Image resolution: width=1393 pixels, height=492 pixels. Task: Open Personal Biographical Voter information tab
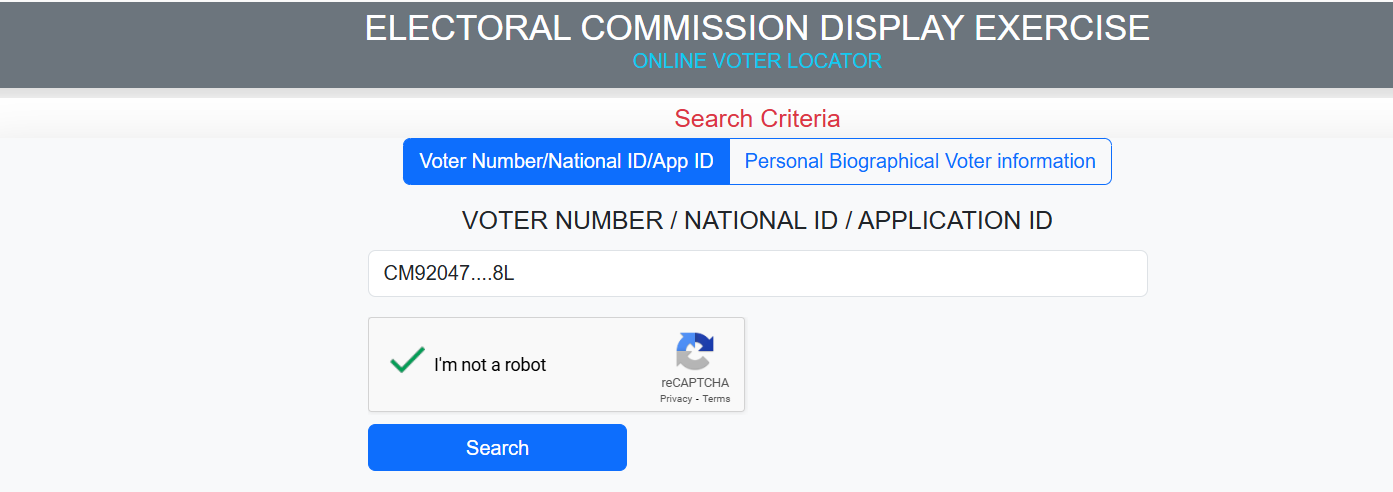[x=920, y=161]
